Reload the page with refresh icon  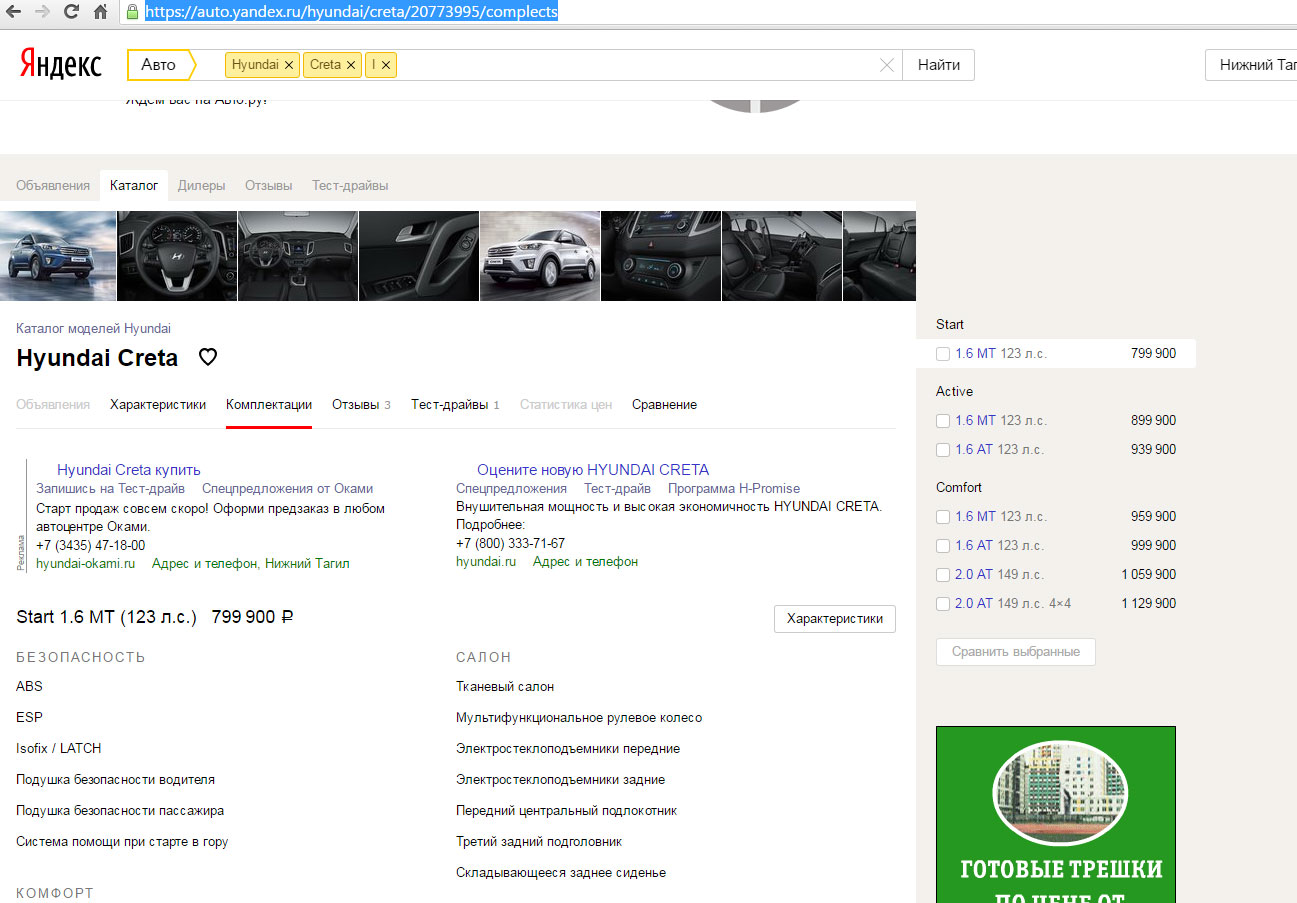pyautogui.click(x=71, y=12)
